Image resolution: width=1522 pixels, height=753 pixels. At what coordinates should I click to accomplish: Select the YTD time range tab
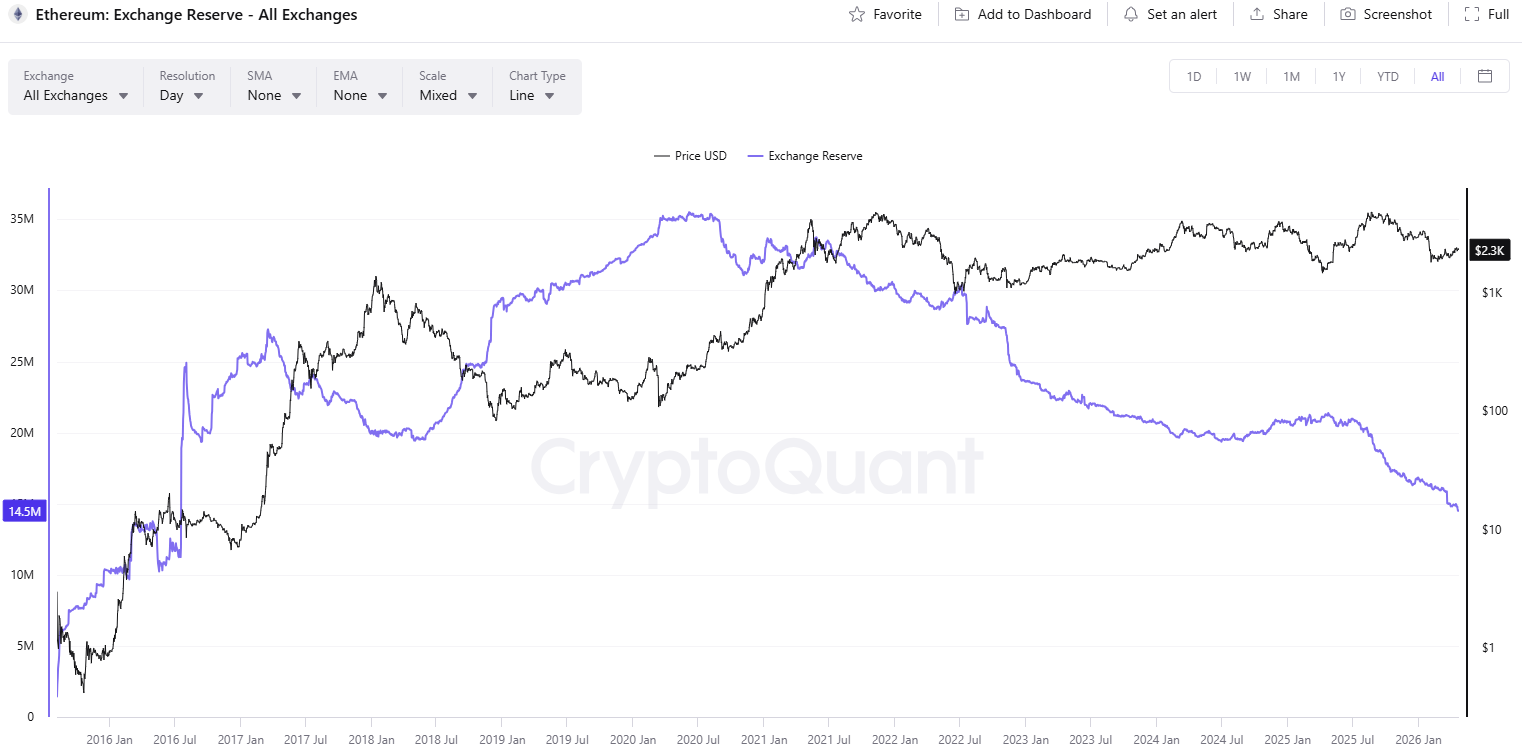(1388, 75)
